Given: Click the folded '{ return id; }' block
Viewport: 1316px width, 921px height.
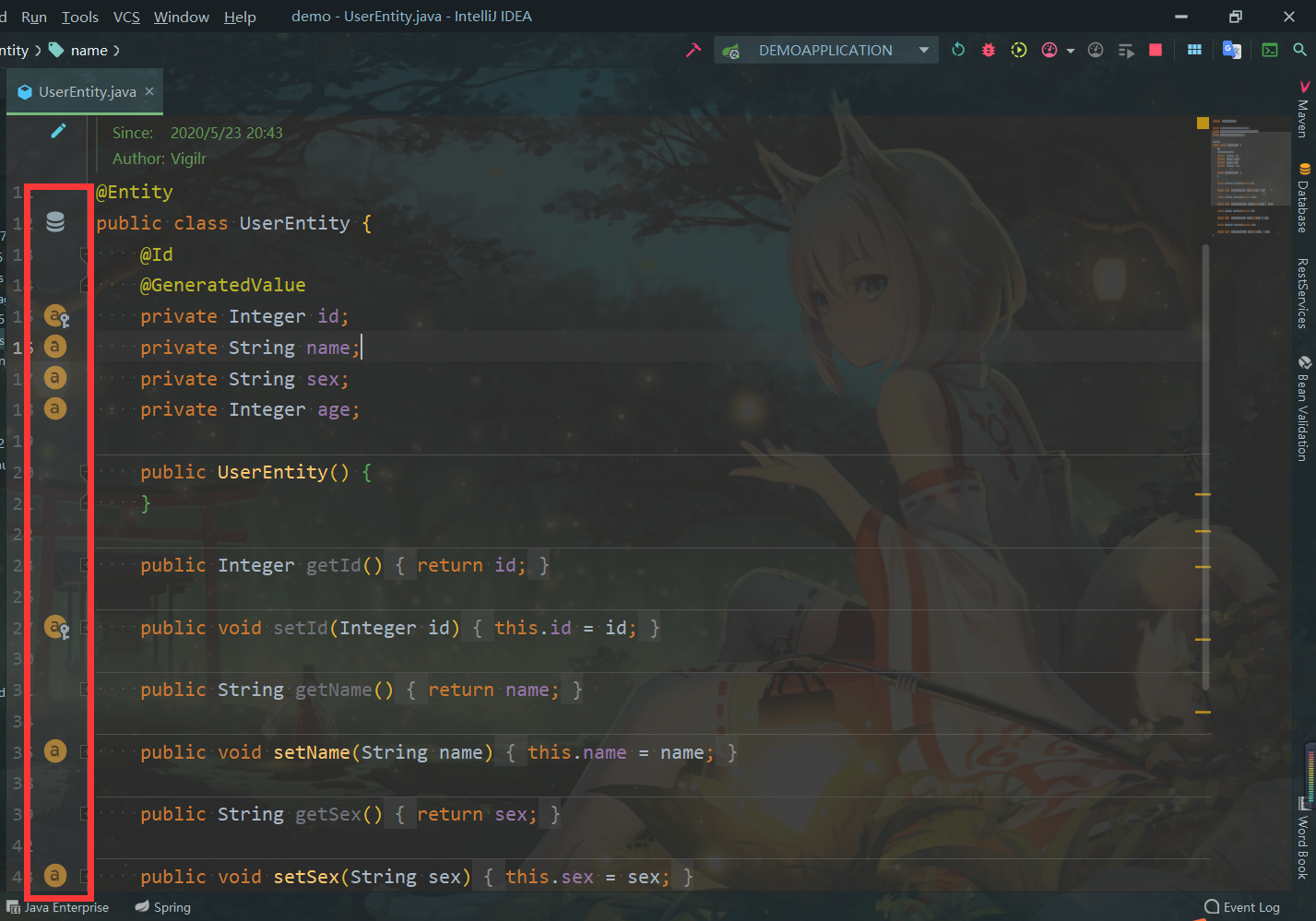Looking at the screenshot, I should [472, 565].
